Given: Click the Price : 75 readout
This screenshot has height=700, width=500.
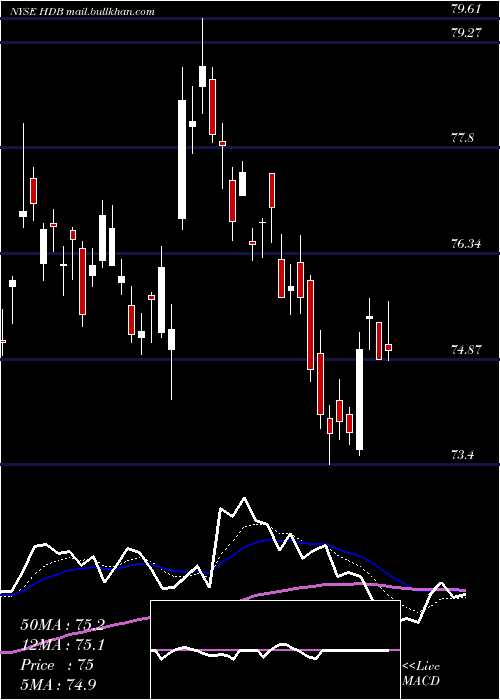Looking at the screenshot, I should pos(57,665).
